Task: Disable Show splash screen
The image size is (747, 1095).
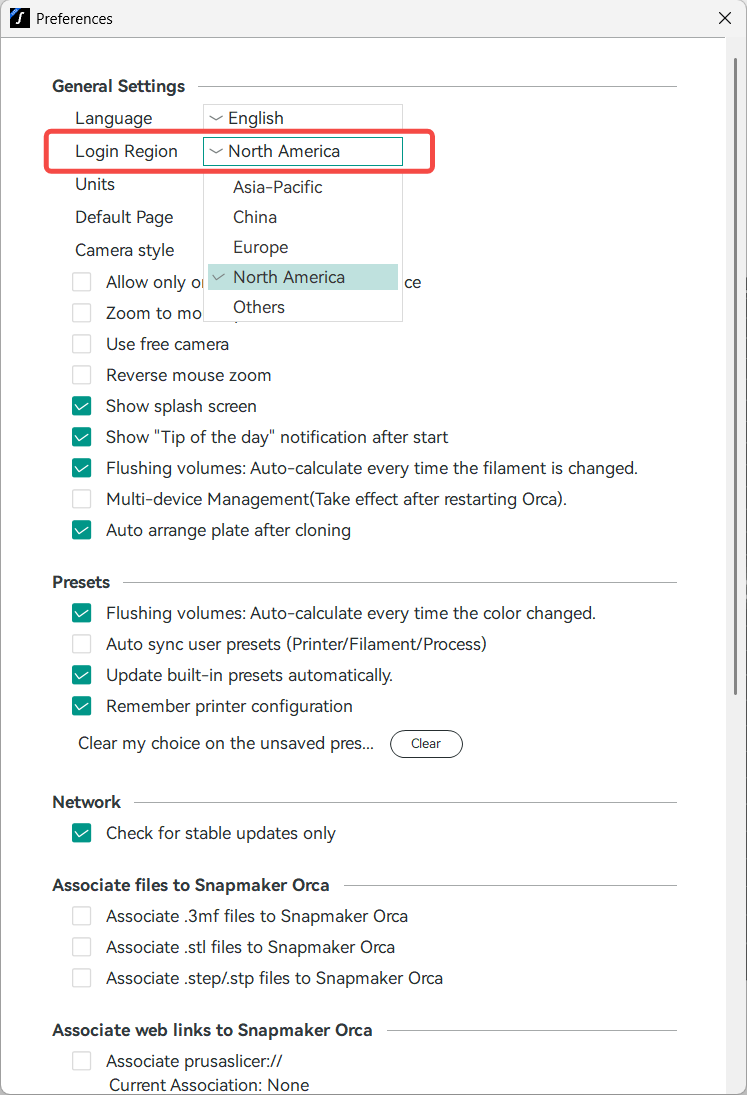Action: pos(82,406)
